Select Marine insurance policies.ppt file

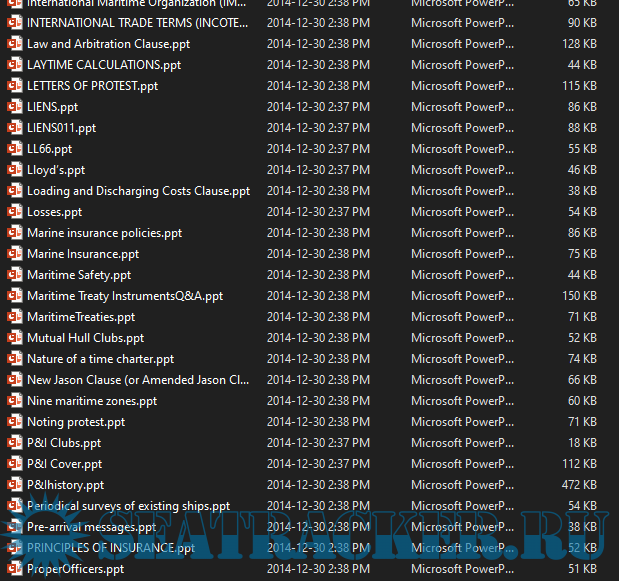[x=104, y=233]
